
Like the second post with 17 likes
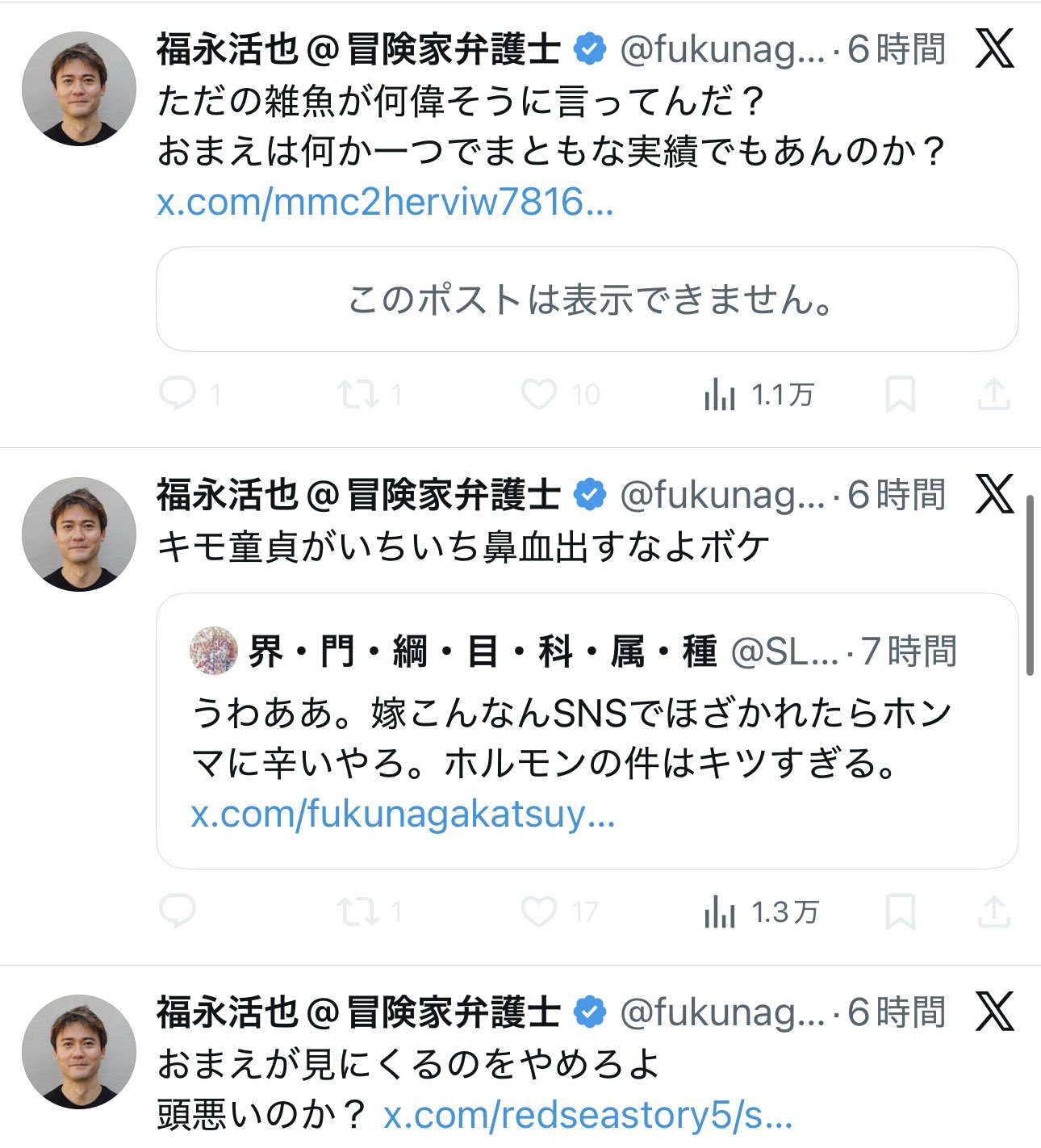(538, 912)
